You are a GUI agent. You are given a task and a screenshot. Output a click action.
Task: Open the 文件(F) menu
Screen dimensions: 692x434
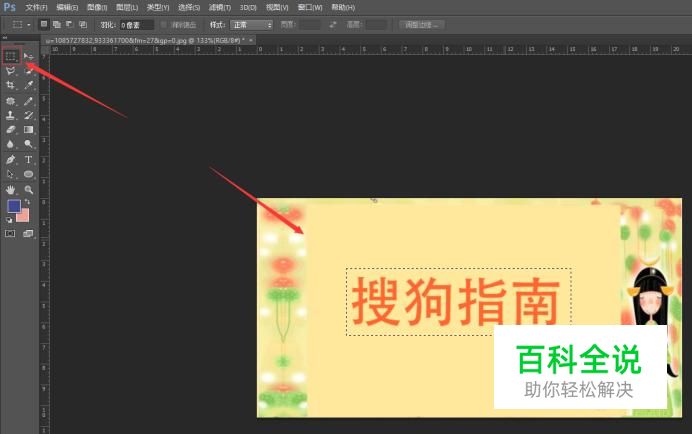(36, 8)
